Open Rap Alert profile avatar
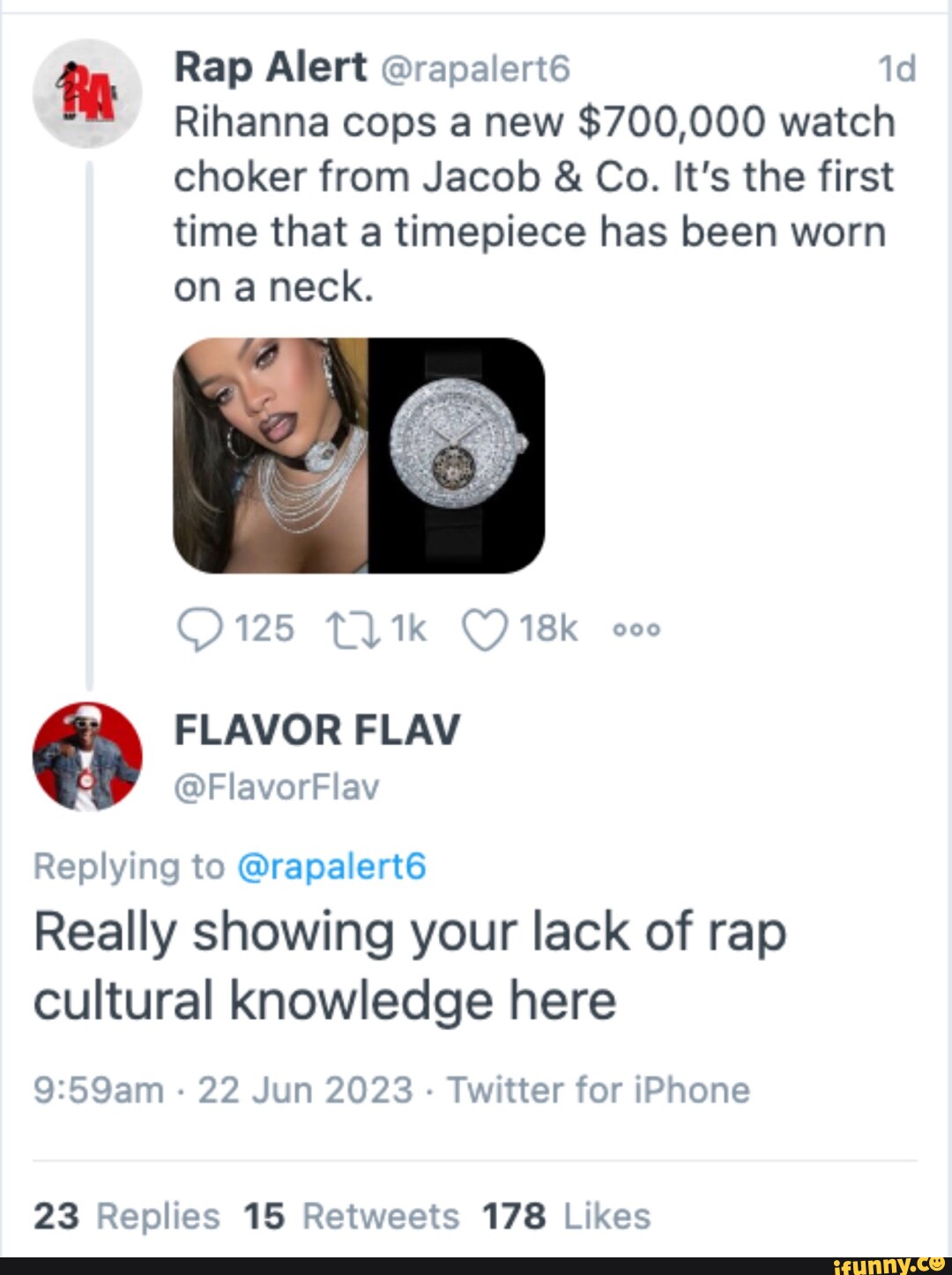Viewport: 952px width, 1275px height. coord(87,93)
